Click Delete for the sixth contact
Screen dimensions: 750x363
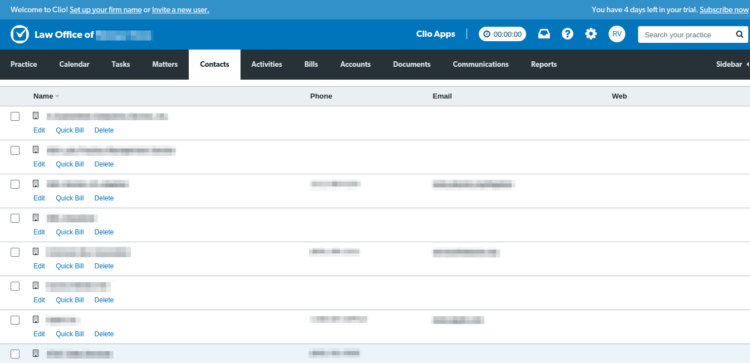tap(104, 300)
